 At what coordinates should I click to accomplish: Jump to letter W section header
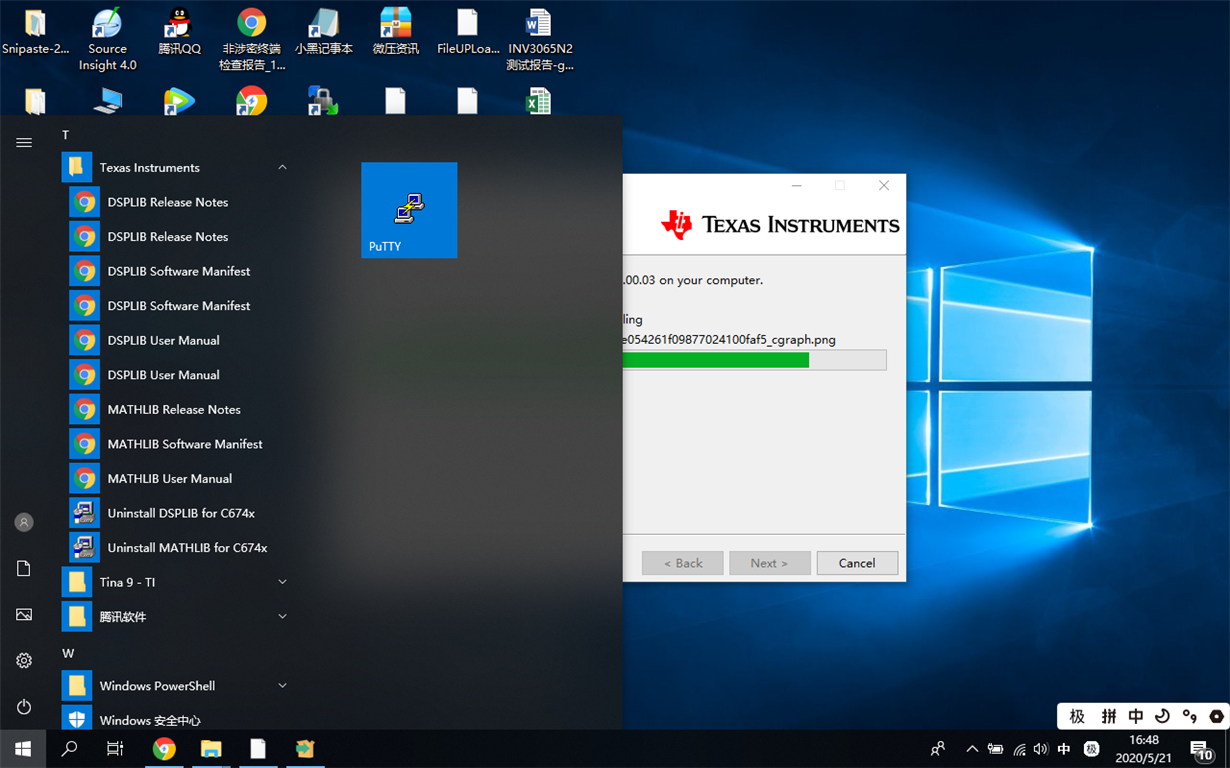[x=68, y=653]
